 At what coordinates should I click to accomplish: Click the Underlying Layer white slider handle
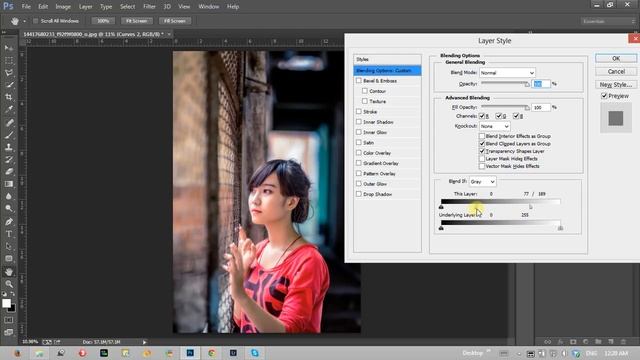pos(560,228)
